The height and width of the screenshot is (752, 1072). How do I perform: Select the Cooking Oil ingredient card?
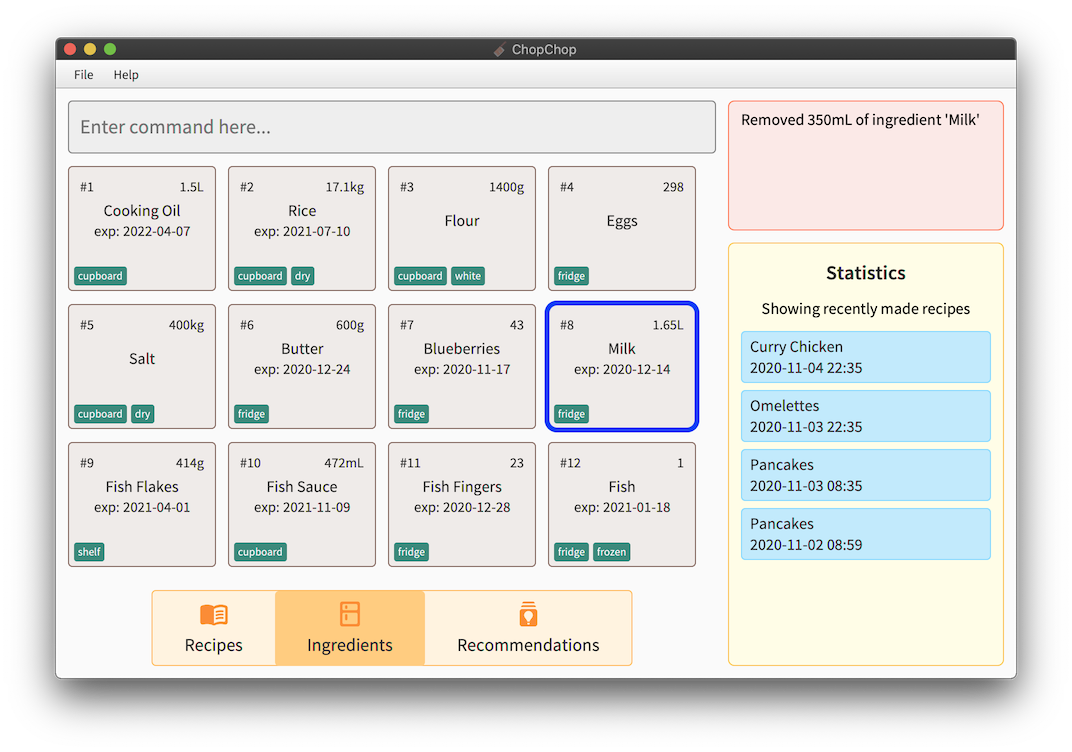click(x=142, y=228)
